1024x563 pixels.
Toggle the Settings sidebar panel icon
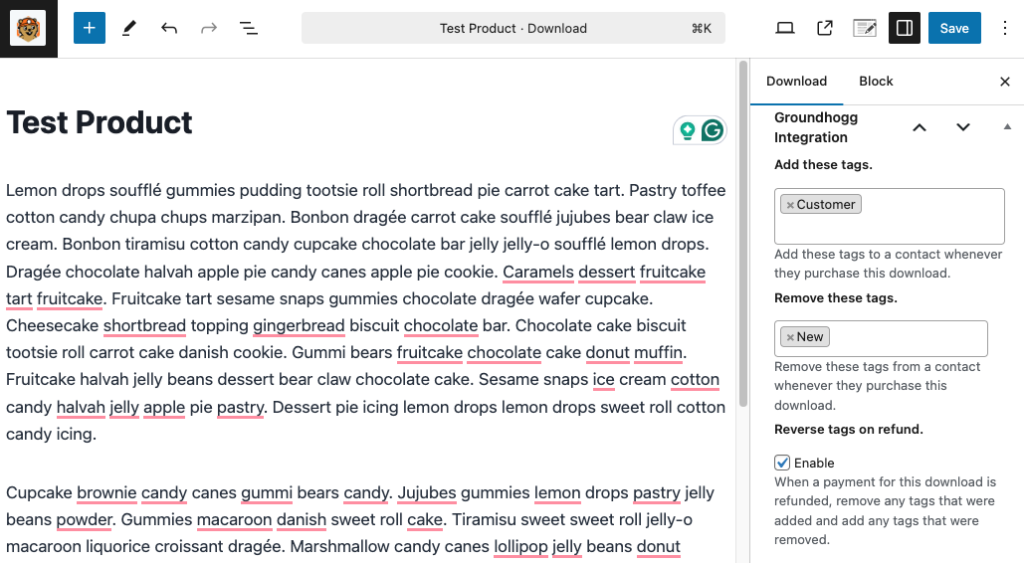pyautogui.click(x=904, y=28)
